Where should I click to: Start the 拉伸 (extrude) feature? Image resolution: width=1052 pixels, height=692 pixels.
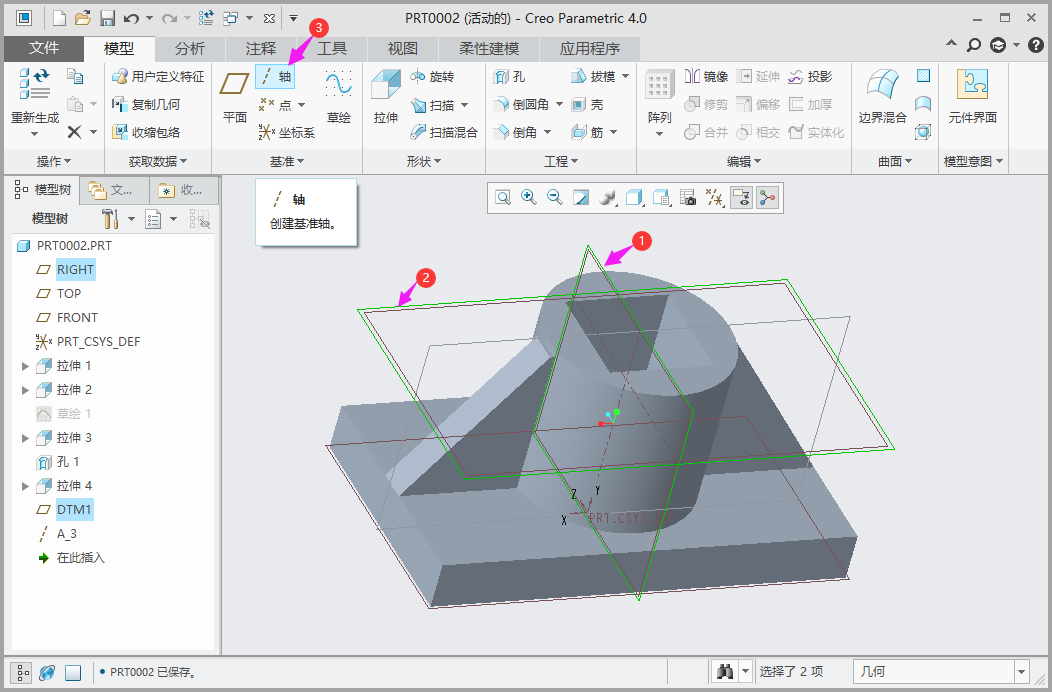(385, 97)
